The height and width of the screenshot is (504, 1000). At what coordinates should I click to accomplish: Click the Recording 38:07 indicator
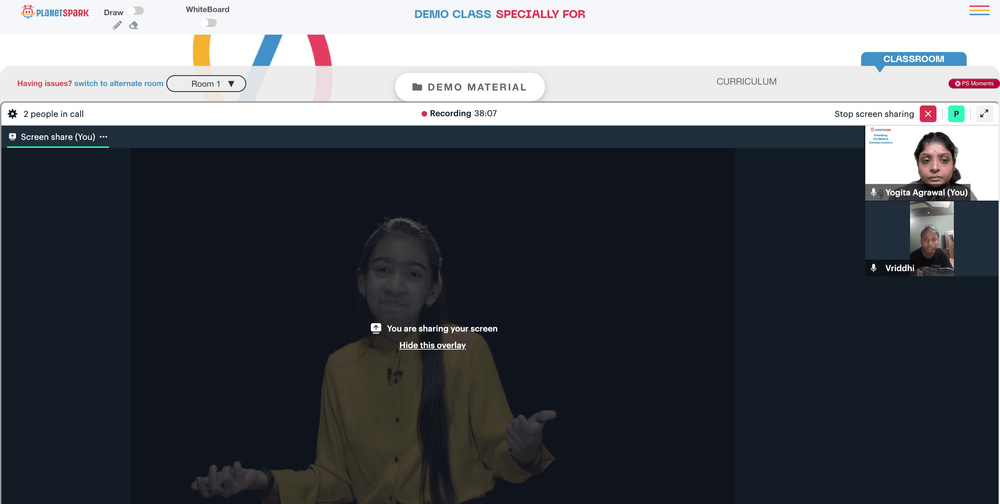coord(459,114)
